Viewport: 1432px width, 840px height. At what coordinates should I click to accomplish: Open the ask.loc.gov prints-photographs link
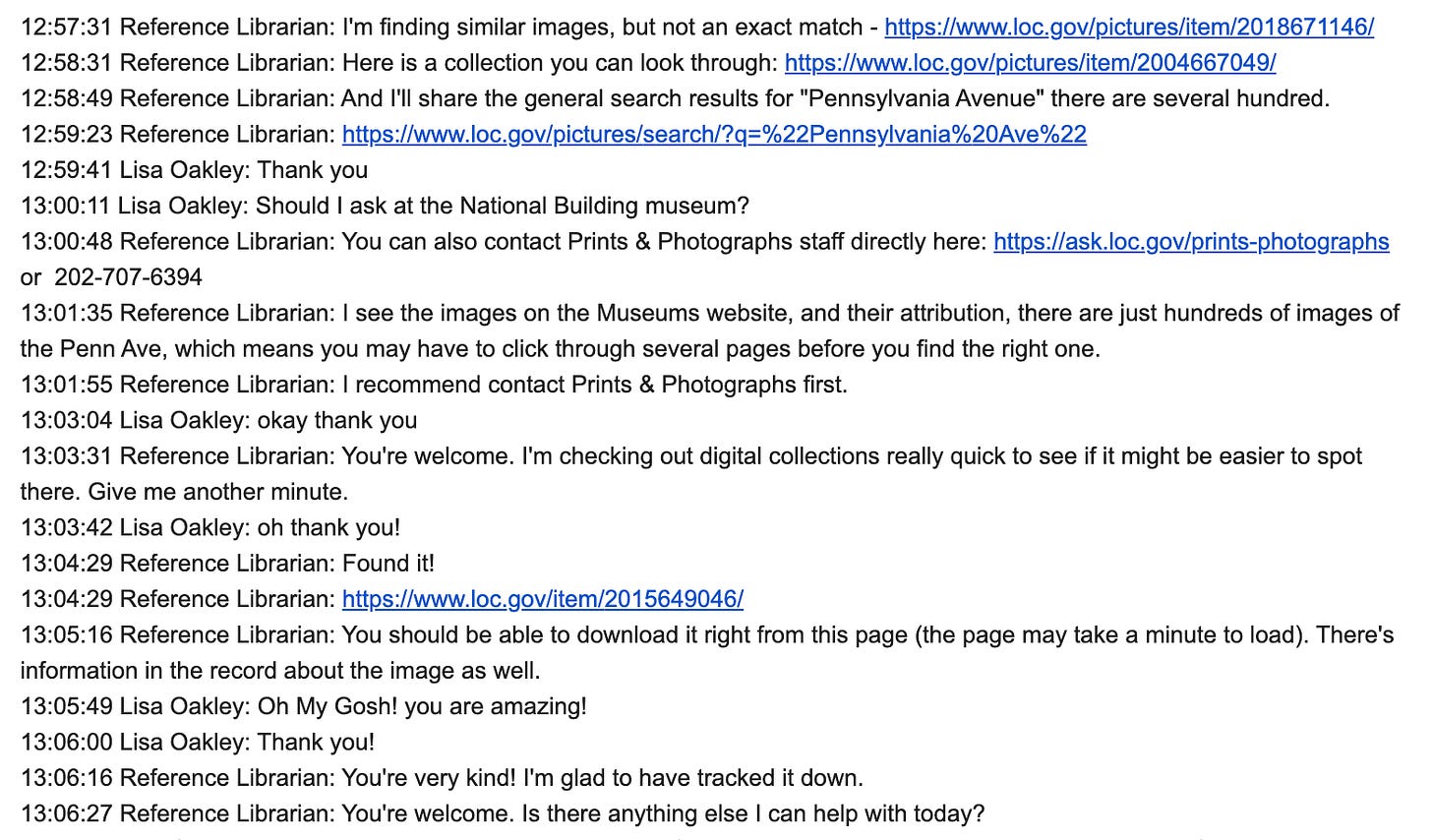(1191, 242)
